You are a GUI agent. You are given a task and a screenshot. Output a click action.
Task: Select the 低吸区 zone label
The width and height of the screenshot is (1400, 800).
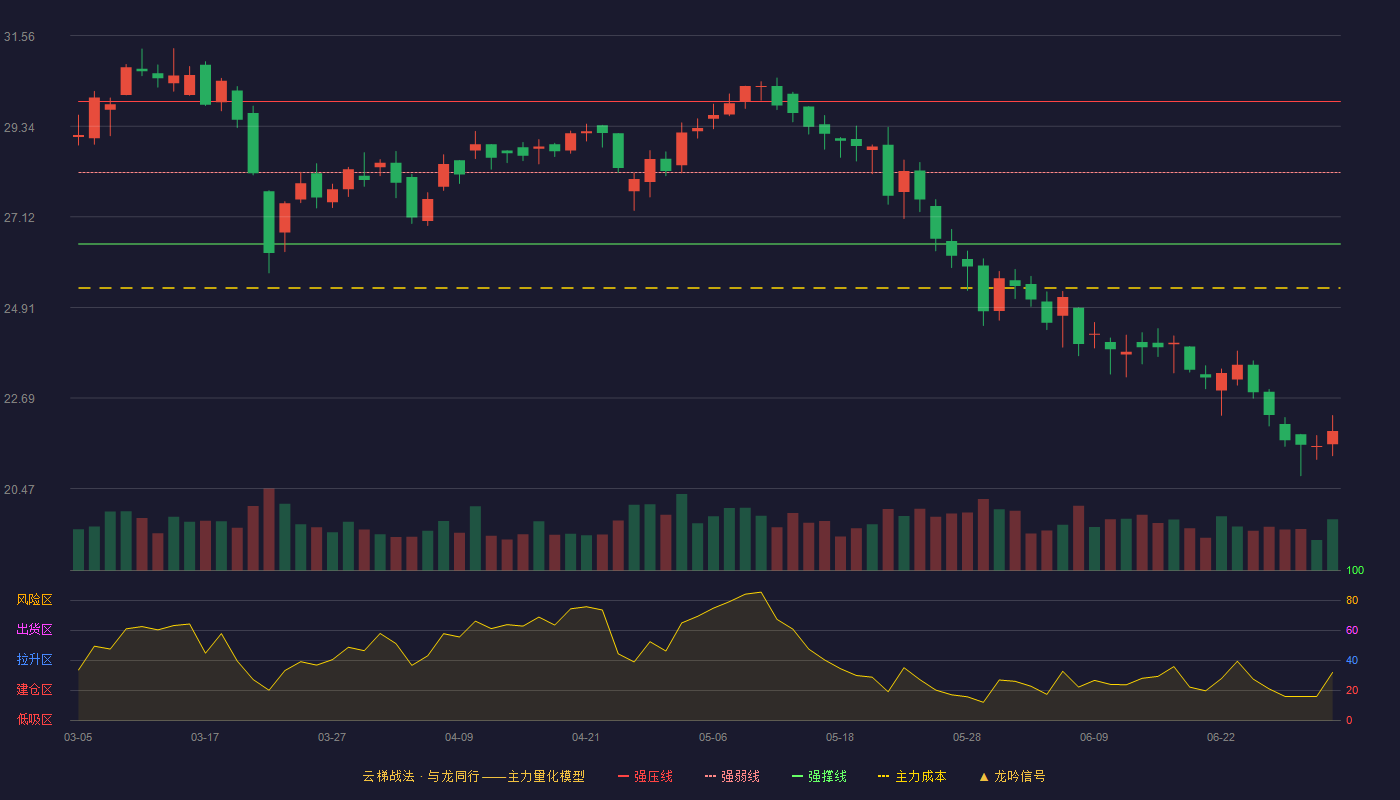34,719
